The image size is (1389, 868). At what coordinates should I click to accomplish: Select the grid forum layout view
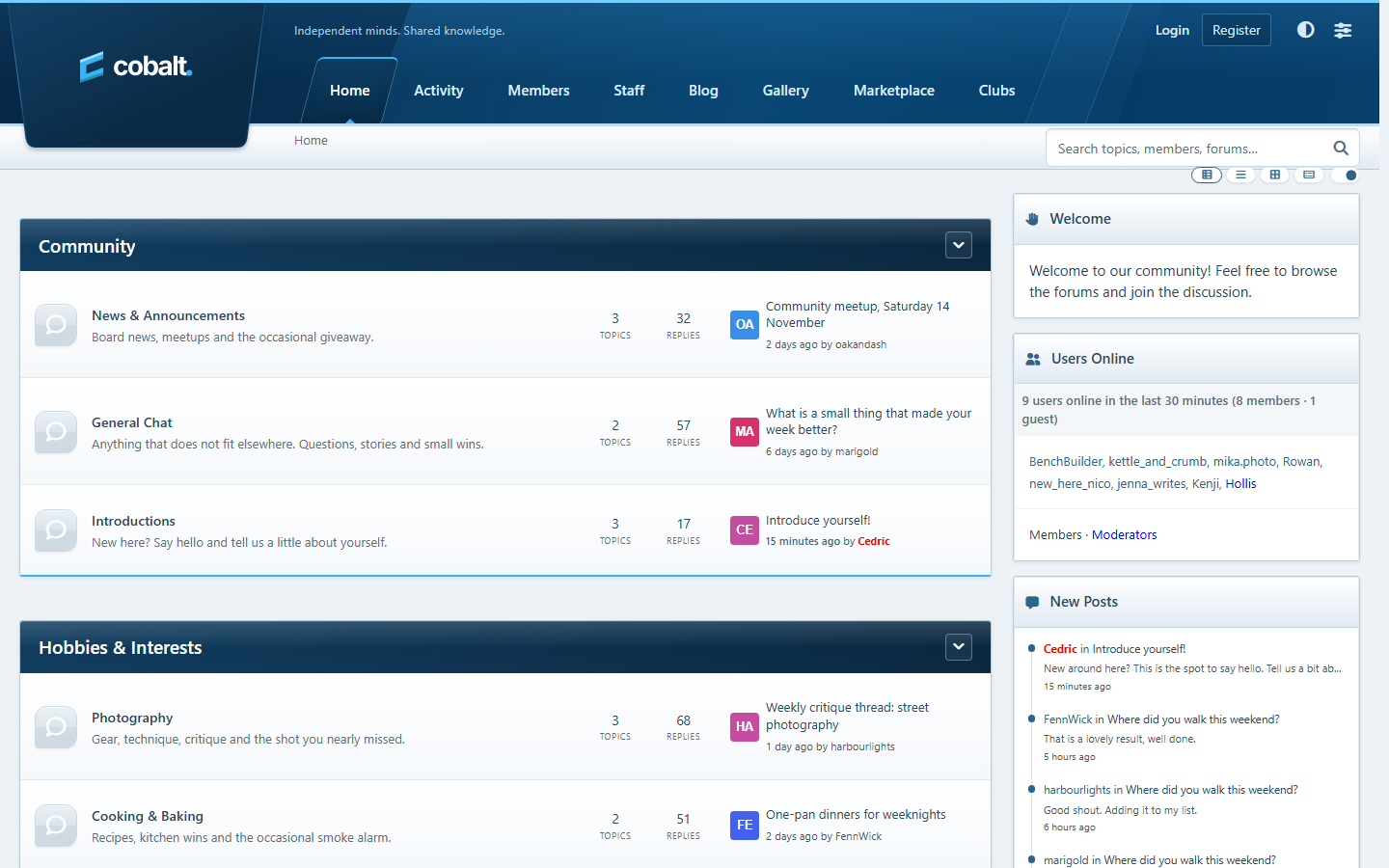pos(1275,175)
